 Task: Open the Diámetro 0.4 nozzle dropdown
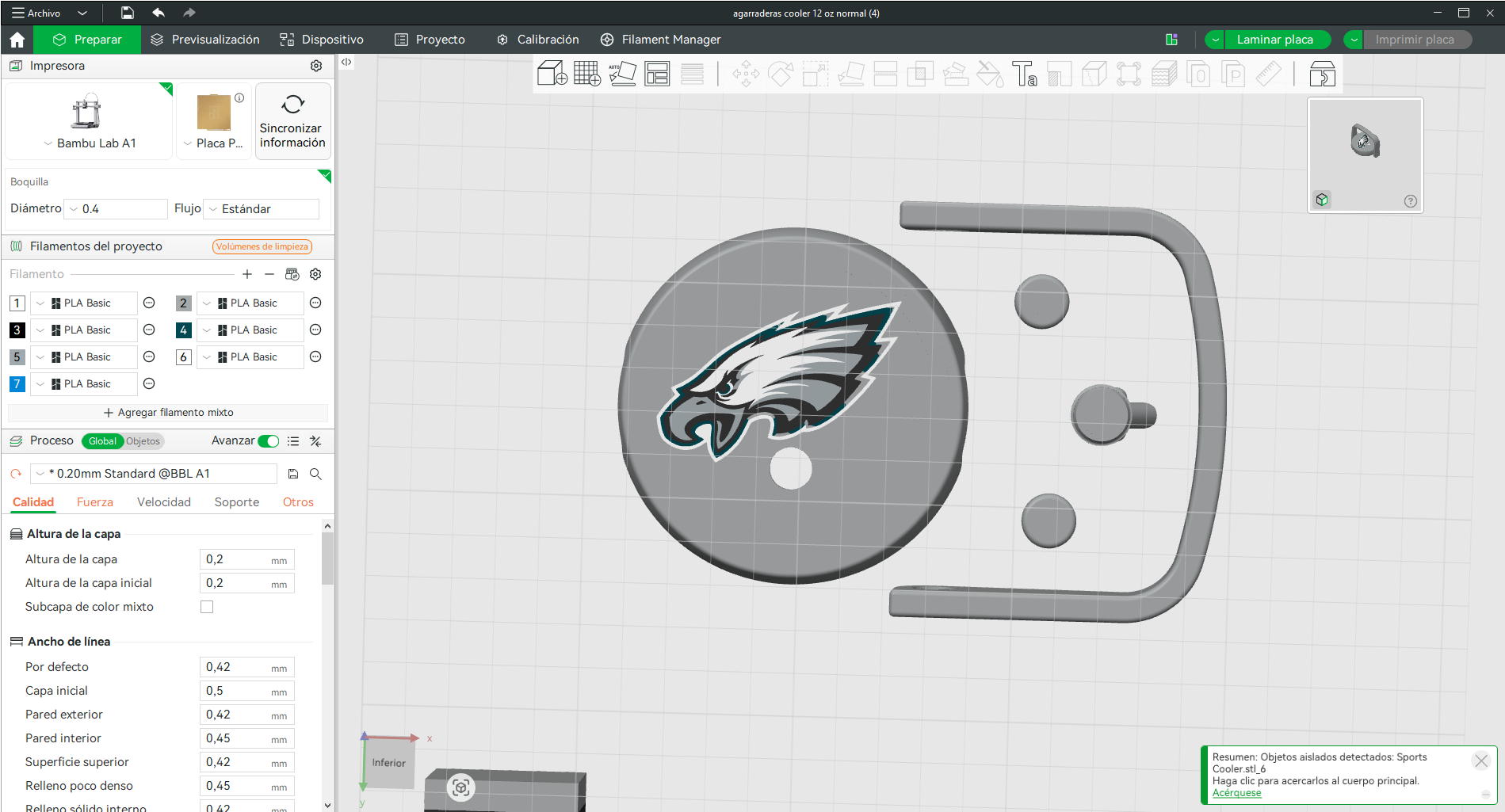coord(116,209)
